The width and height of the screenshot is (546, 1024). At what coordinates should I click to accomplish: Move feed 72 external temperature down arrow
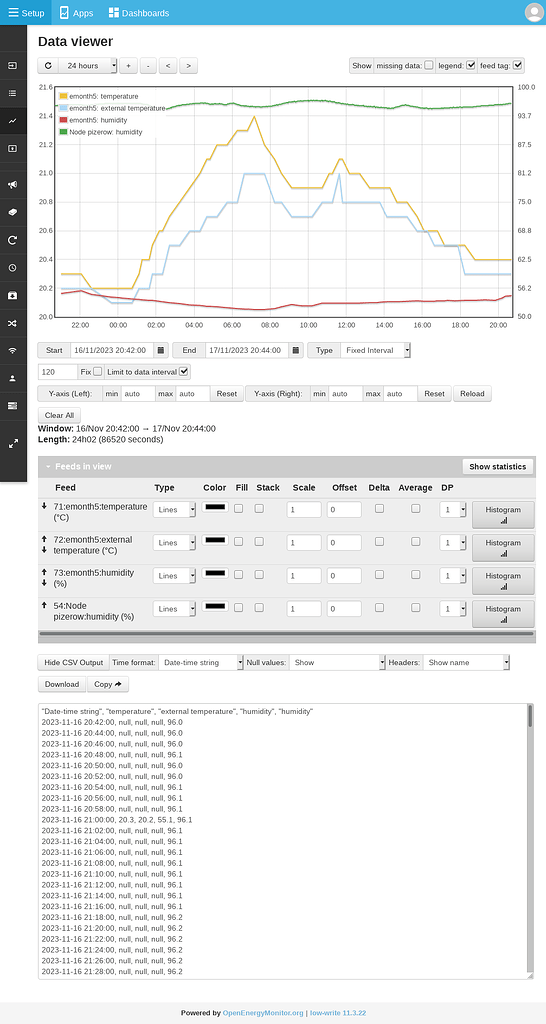44,550
